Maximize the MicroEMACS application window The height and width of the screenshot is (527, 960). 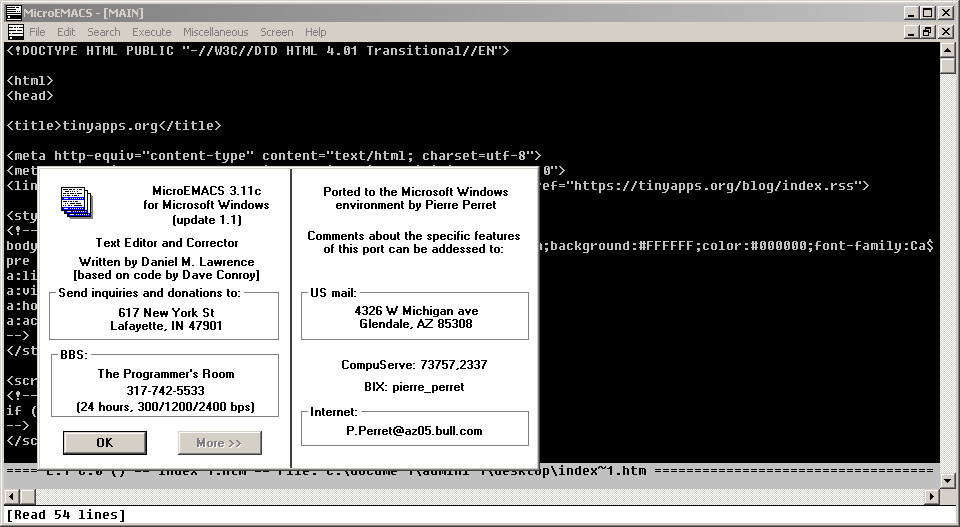pyautogui.click(x=928, y=12)
